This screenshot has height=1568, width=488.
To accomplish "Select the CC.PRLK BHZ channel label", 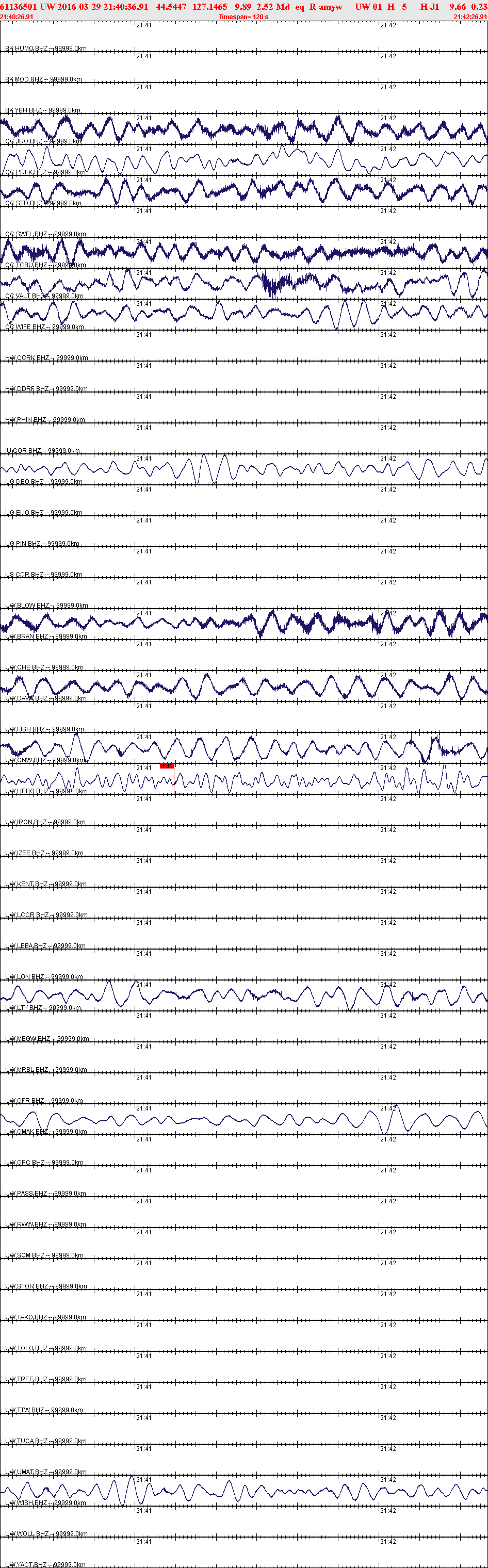I will click(45, 172).
